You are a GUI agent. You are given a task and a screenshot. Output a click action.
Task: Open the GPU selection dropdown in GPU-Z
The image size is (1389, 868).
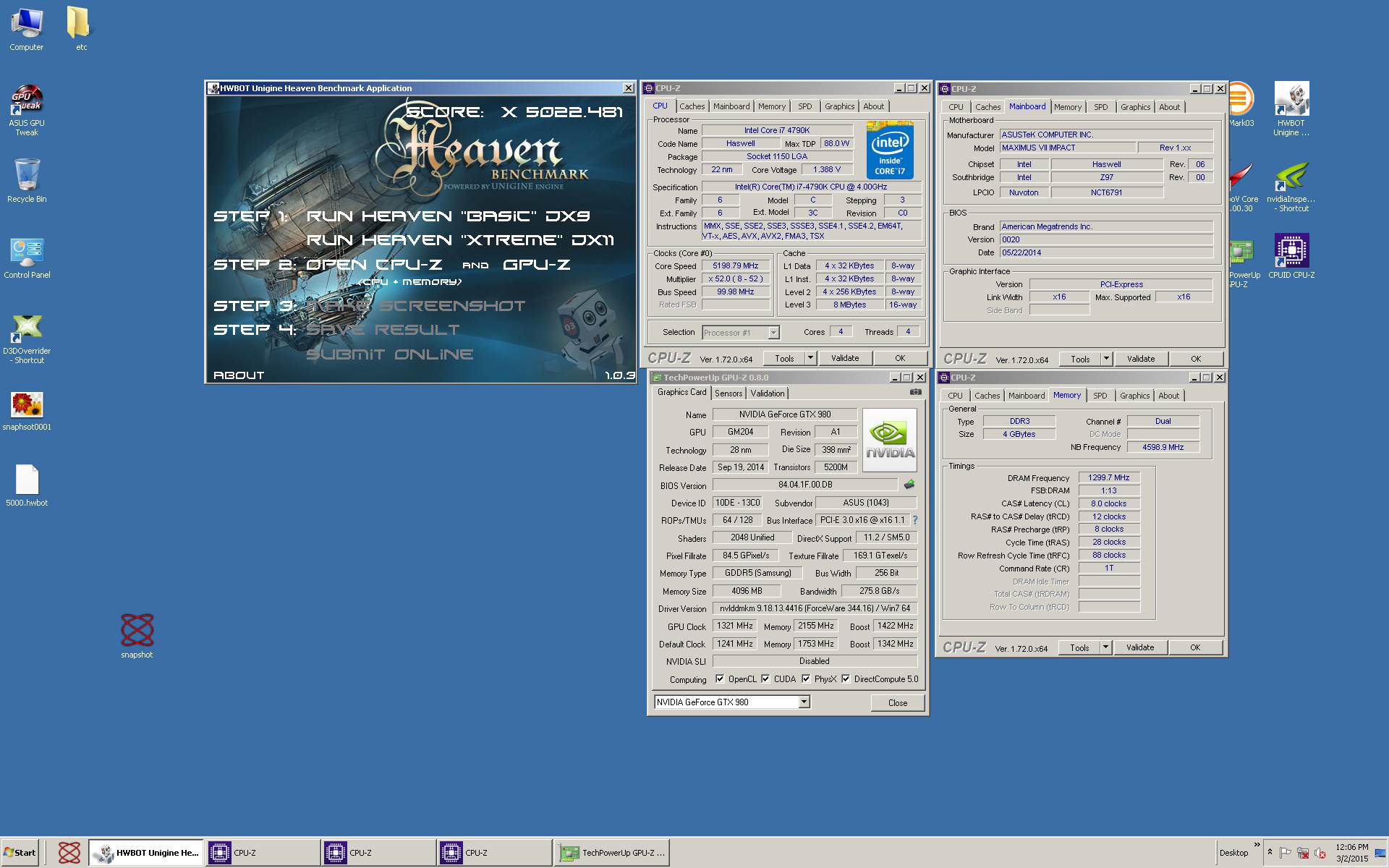pos(804,702)
